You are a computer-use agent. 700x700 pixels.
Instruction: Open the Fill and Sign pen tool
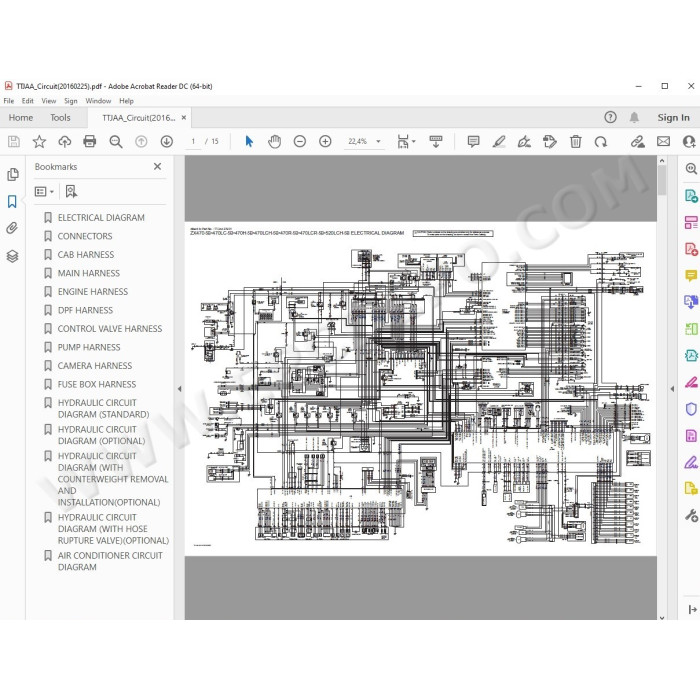[524, 142]
